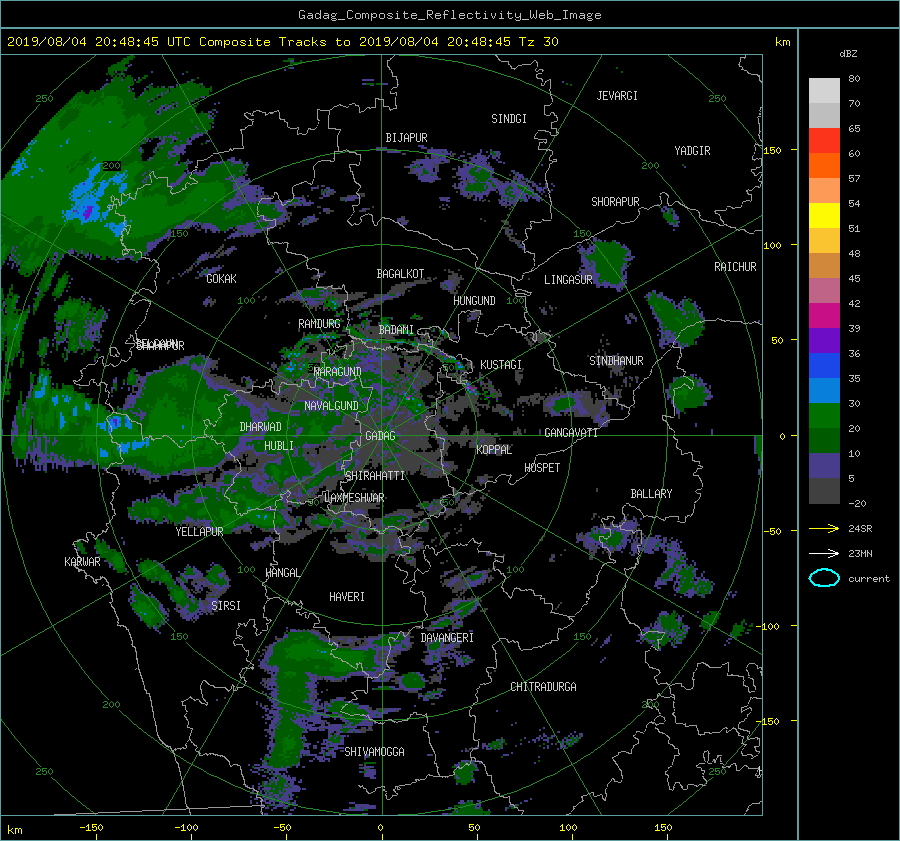This screenshot has width=900, height=841.
Task: Click the HUBLI city label
Action: tap(279, 446)
